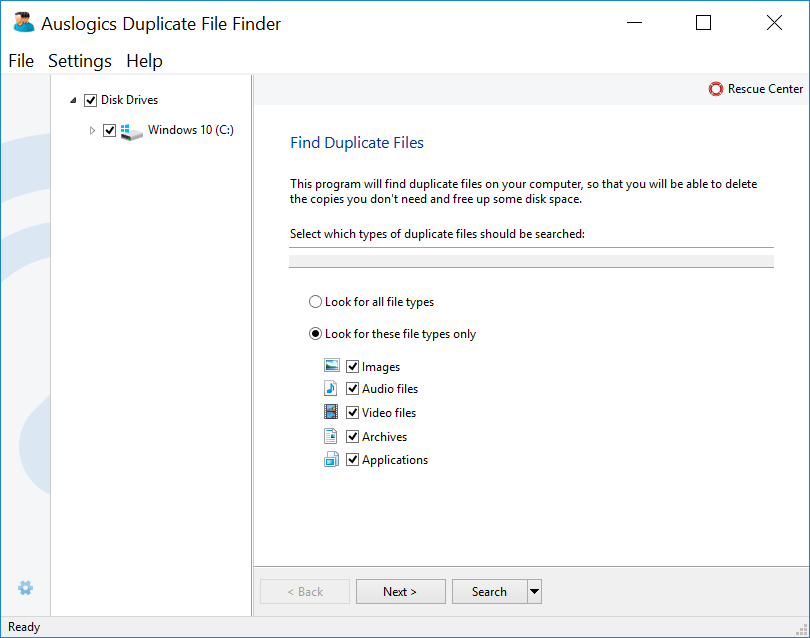
Task: Uncheck the Disk Drives checkbox
Action: [90, 100]
